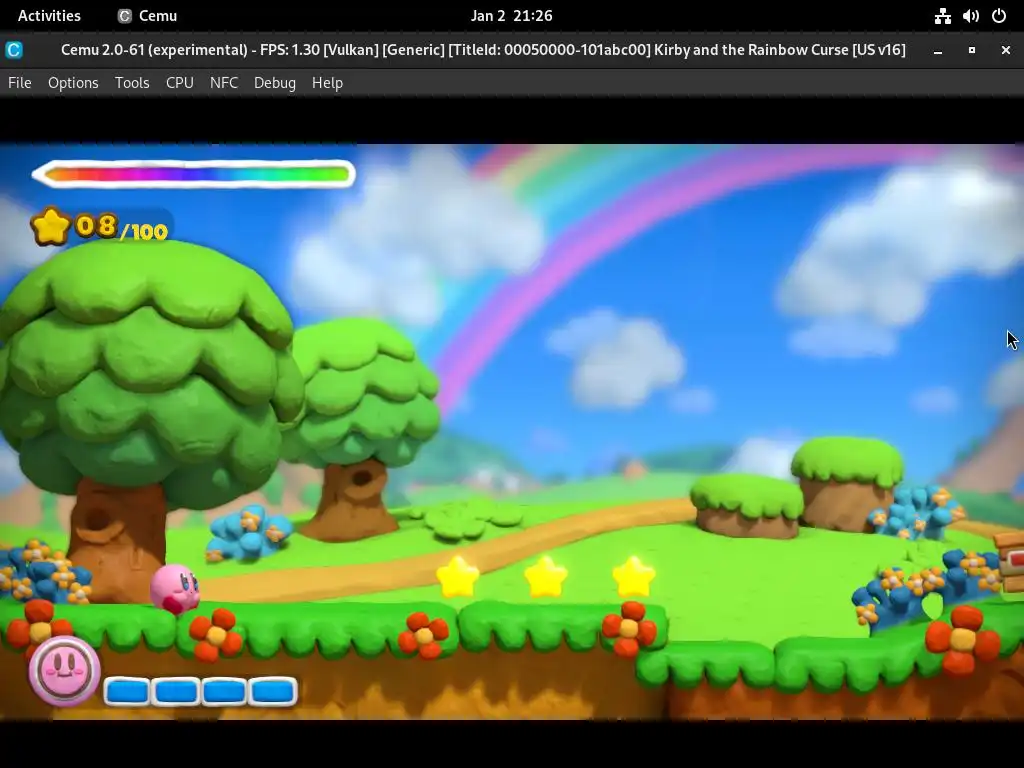Viewport: 1024px width, 768px height.
Task: Click the power icon in system tray
Action: [x=999, y=16]
